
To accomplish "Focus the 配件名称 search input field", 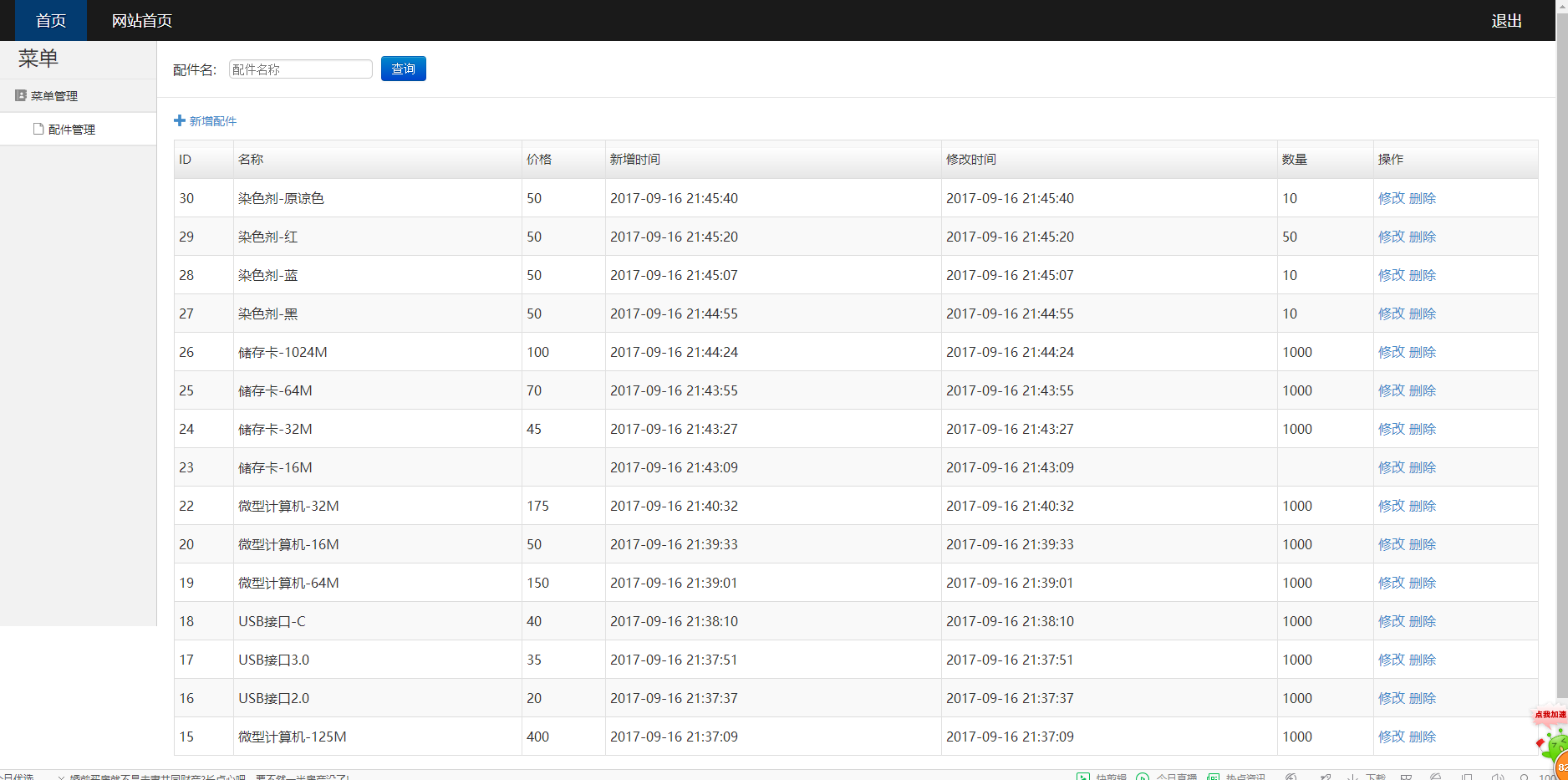I will click(301, 69).
